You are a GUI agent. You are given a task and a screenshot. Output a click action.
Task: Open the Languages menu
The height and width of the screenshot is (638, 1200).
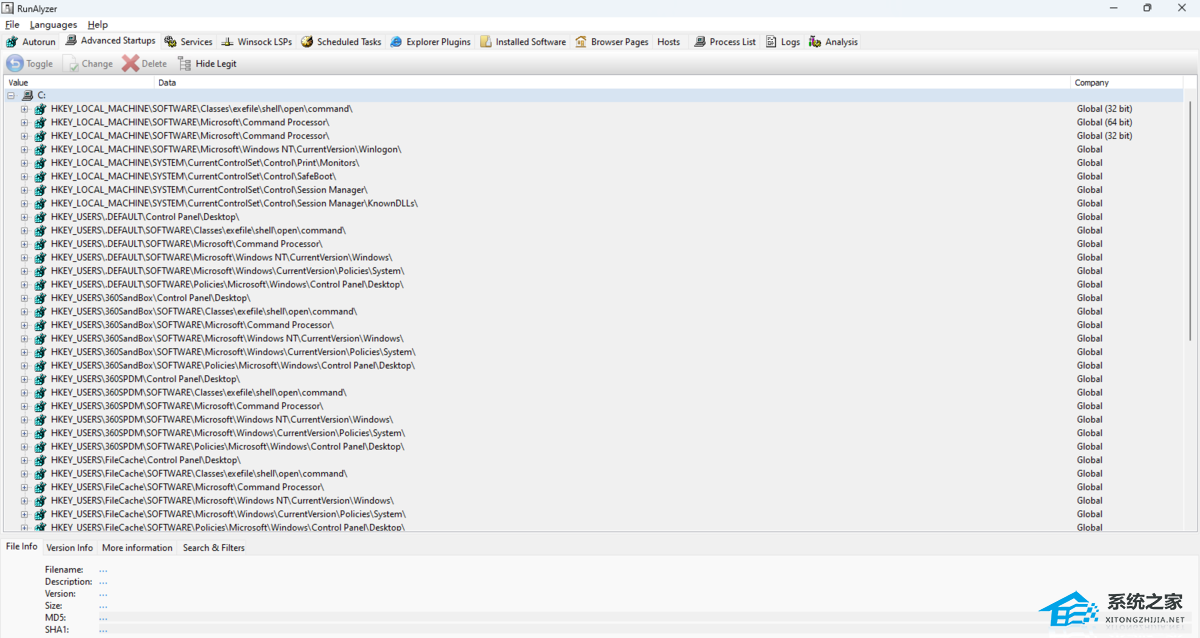pyautogui.click(x=53, y=24)
